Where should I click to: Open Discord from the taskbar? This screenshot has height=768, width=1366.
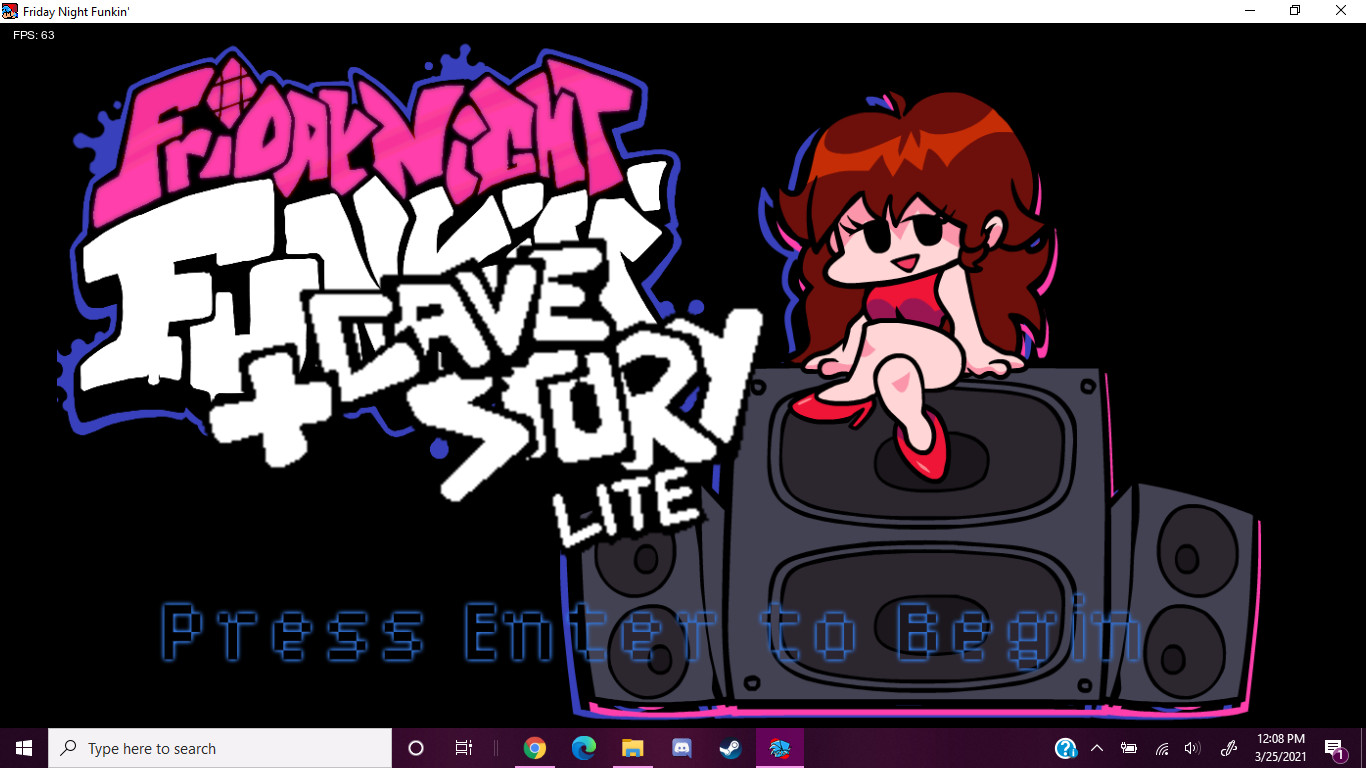point(682,748)
